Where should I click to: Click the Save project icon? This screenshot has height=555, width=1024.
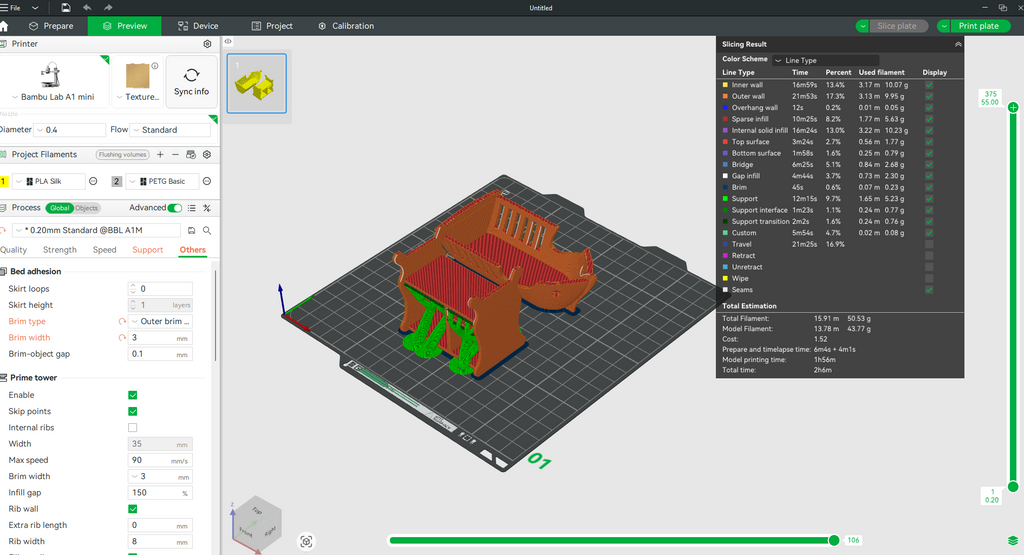[66, 7]
